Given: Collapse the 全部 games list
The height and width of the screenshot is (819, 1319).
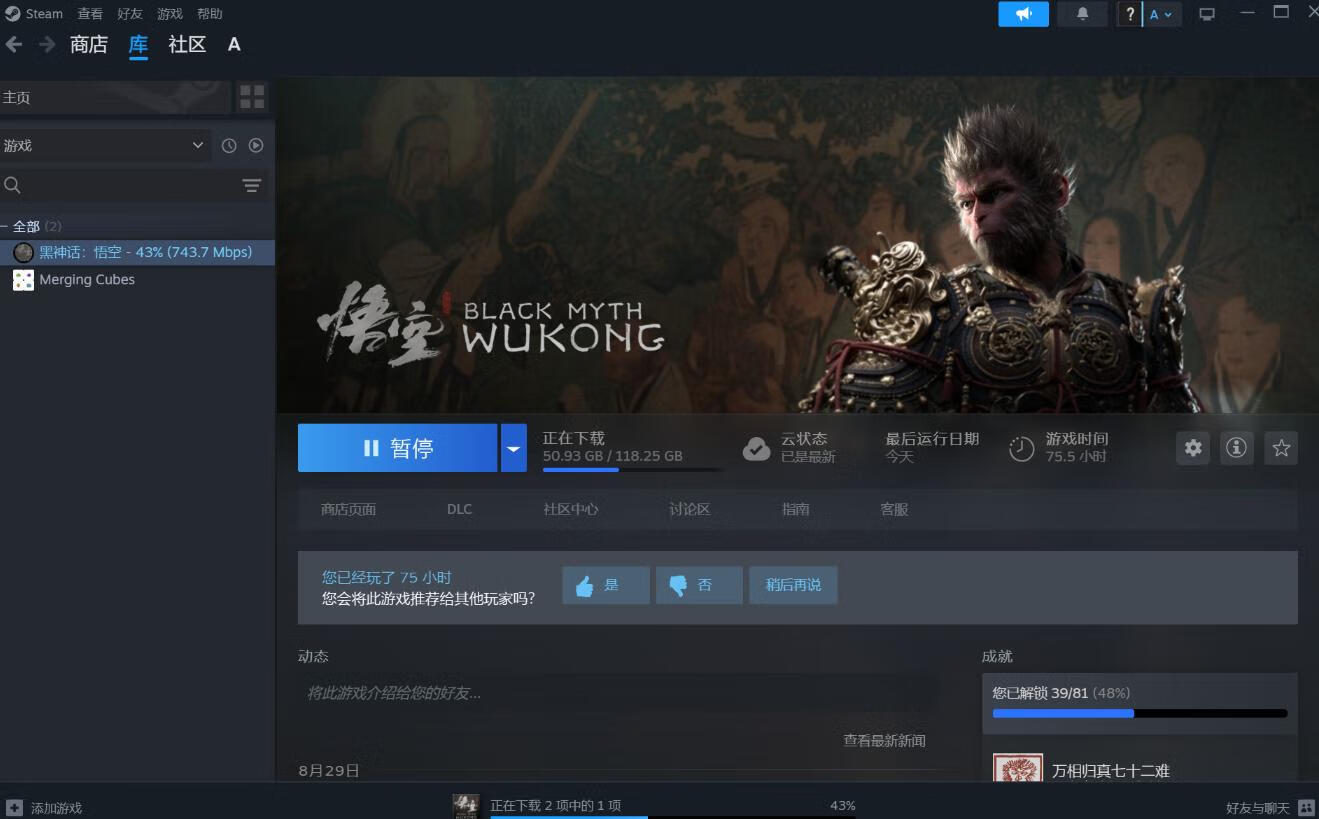Looking at the screenshot, I should coord(6,227).
